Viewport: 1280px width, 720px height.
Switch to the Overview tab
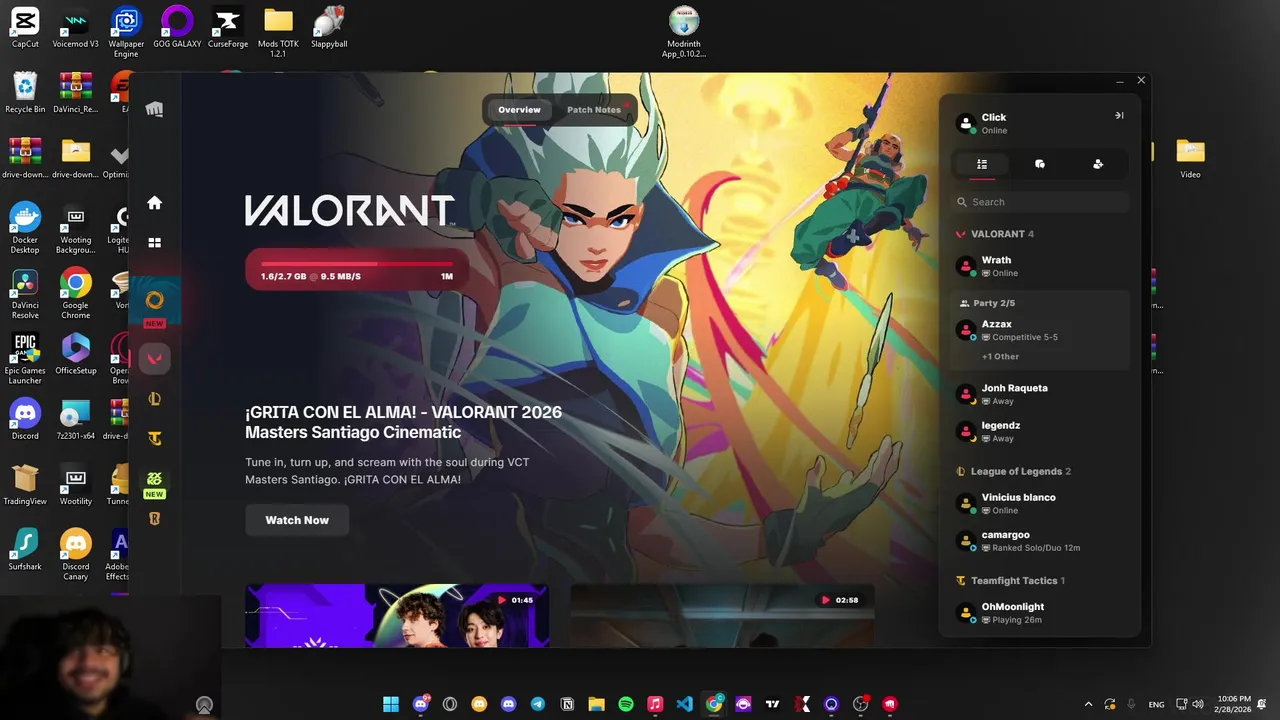pyautogui.click(x=519, y=110)
